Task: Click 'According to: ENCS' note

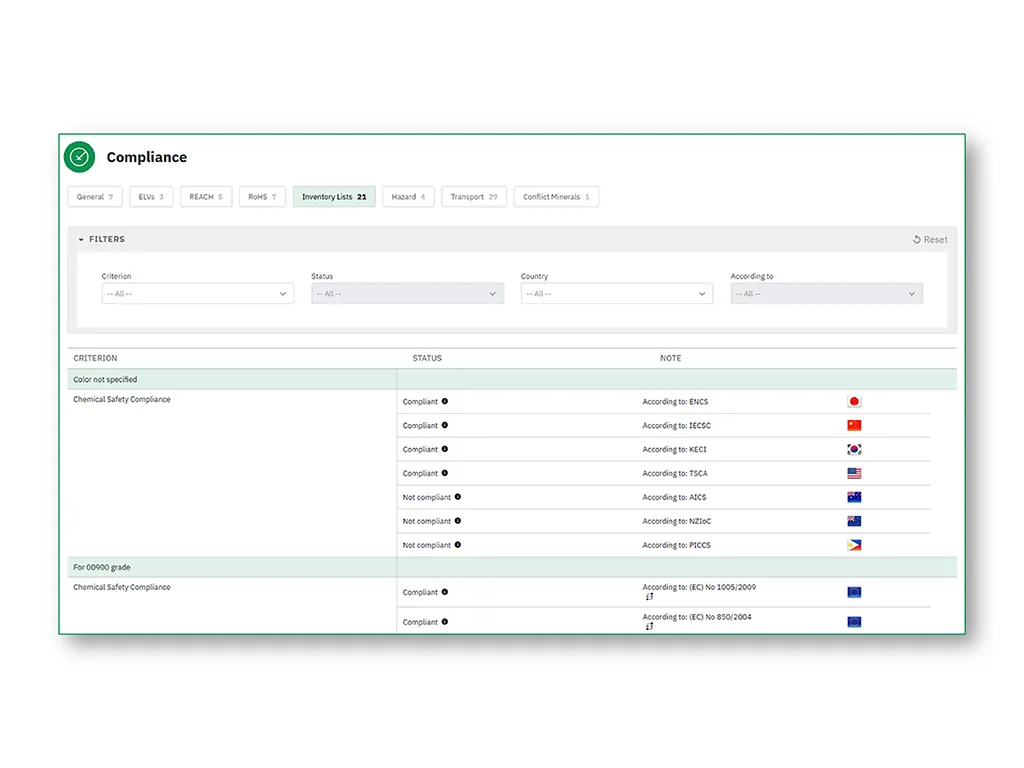Action: point(675,402)
